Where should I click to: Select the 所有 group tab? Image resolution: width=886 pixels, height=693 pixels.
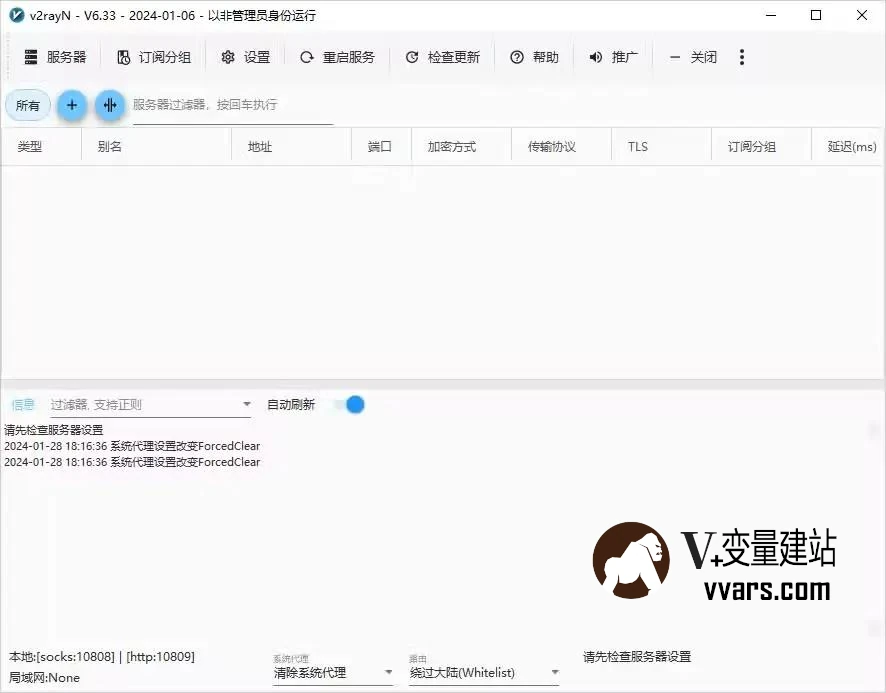28,105
